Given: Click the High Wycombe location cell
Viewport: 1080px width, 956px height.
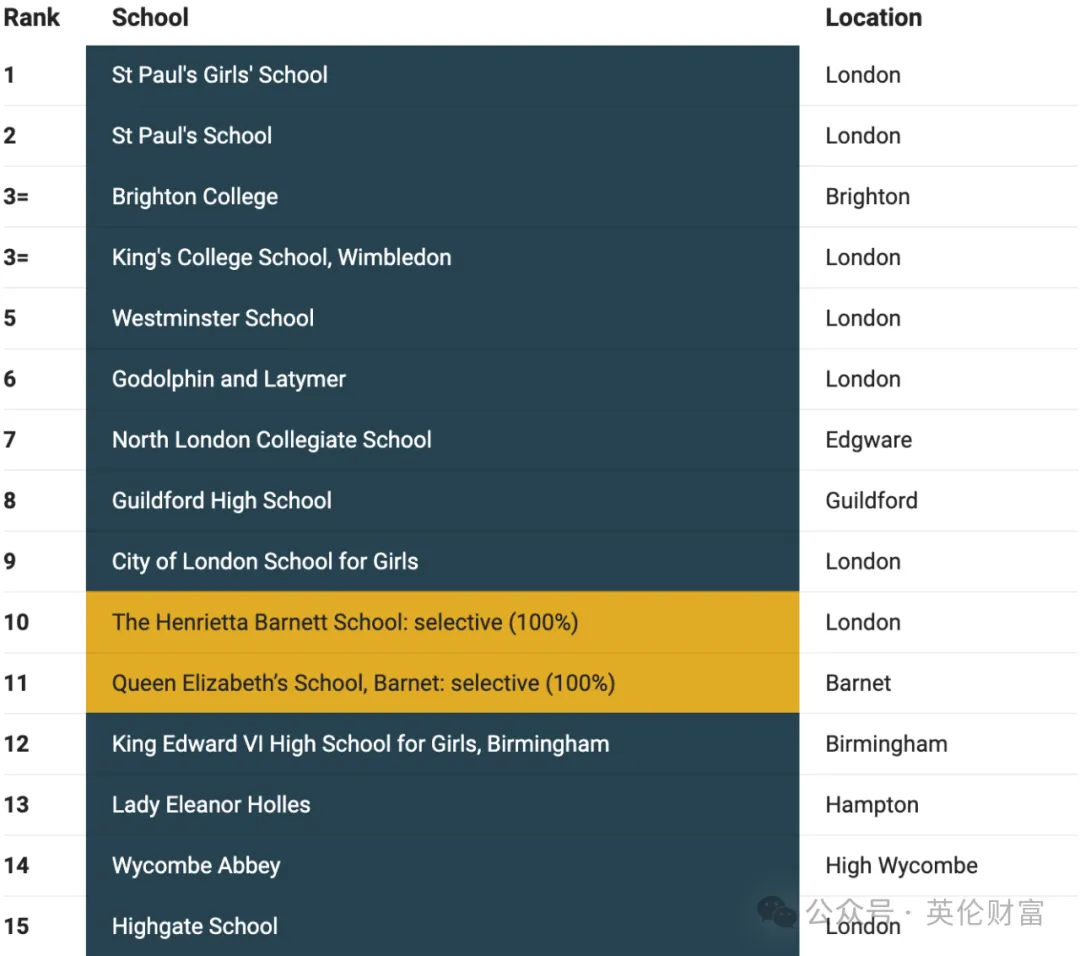Looking at the screenshot, I should [902, 866].
